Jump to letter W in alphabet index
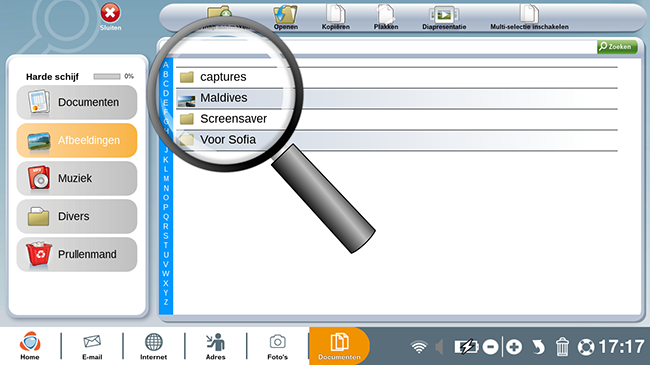This screenshot has height=365, width=650. (166, 274)
